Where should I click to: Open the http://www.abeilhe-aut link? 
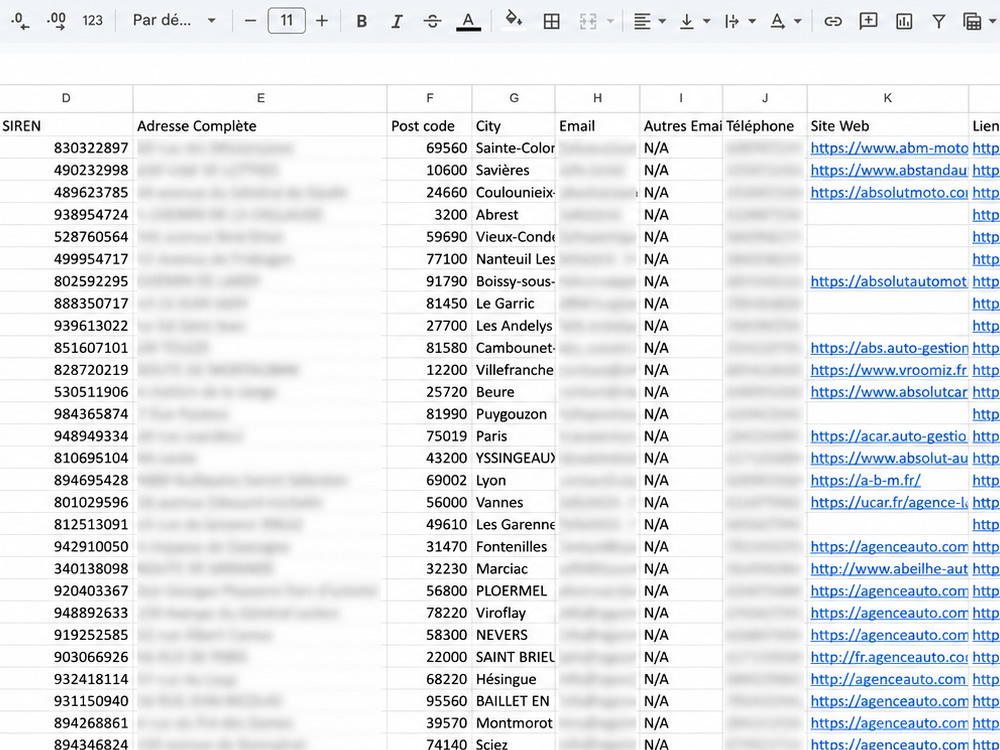click(x=889, y=569)
